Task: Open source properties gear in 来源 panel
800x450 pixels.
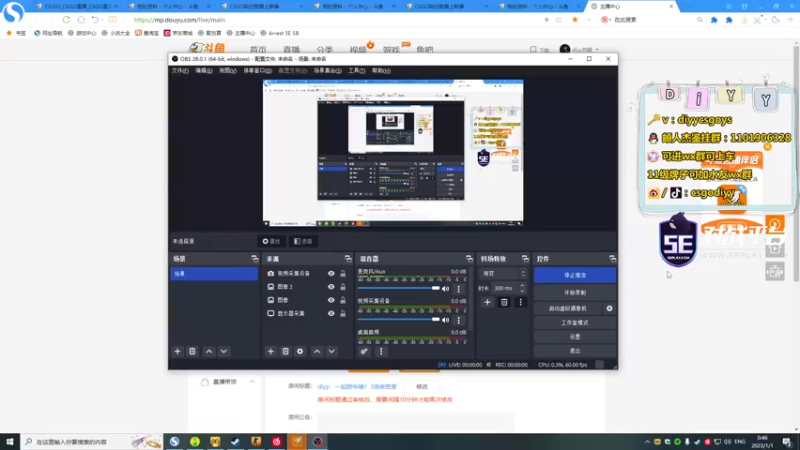Action: click(x=300, y=351)
